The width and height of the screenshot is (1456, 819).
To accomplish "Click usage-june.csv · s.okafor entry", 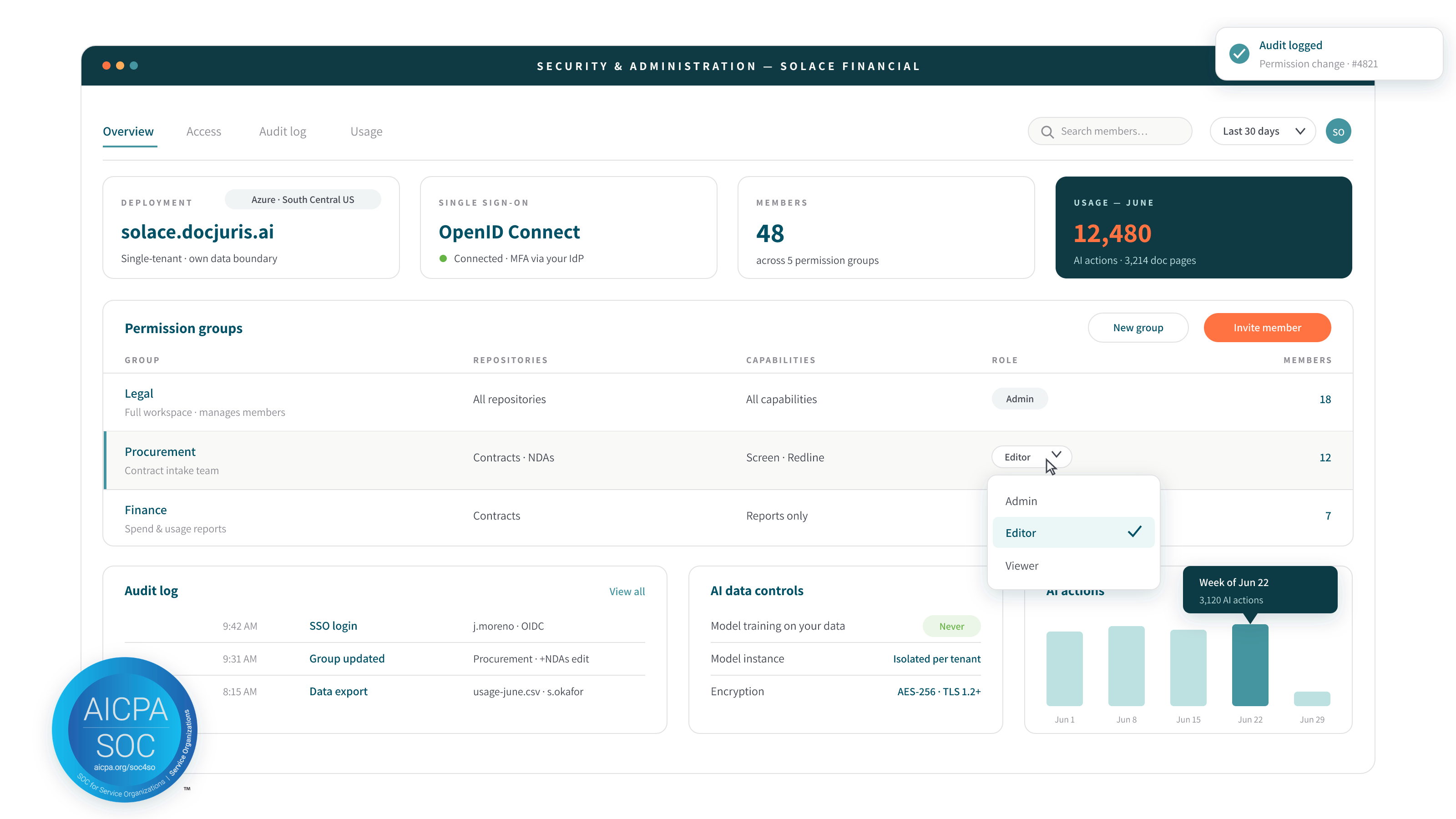I will tap(528, 691).
